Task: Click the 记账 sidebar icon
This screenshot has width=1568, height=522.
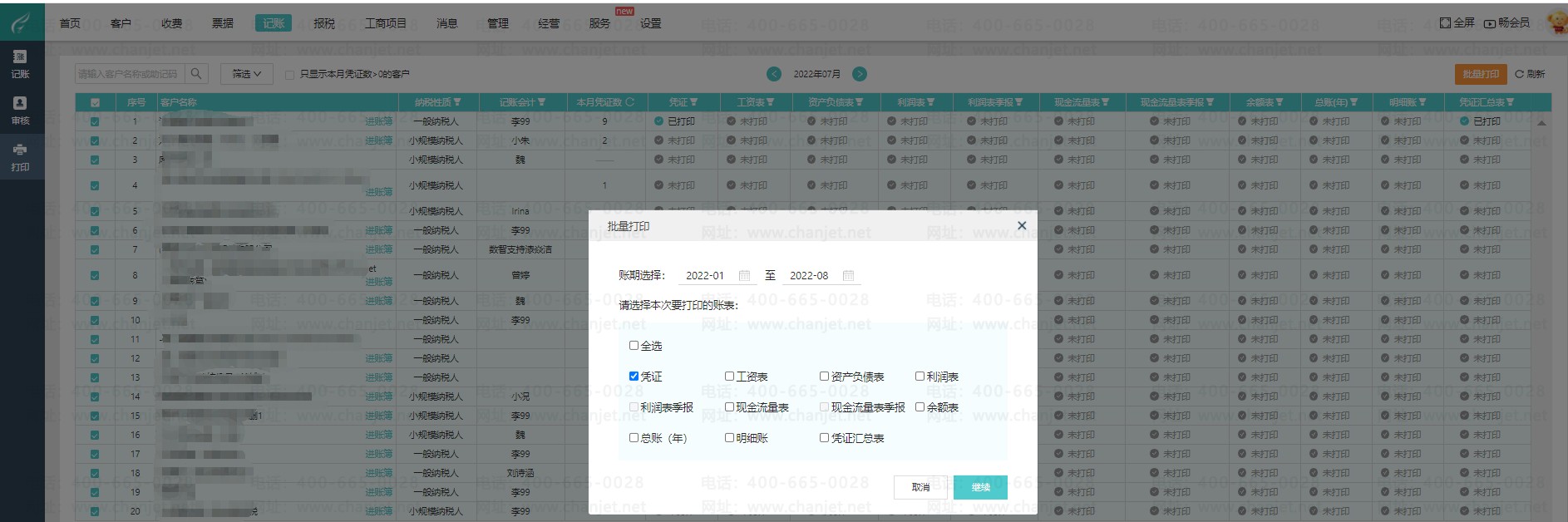Action: (21, 57)
